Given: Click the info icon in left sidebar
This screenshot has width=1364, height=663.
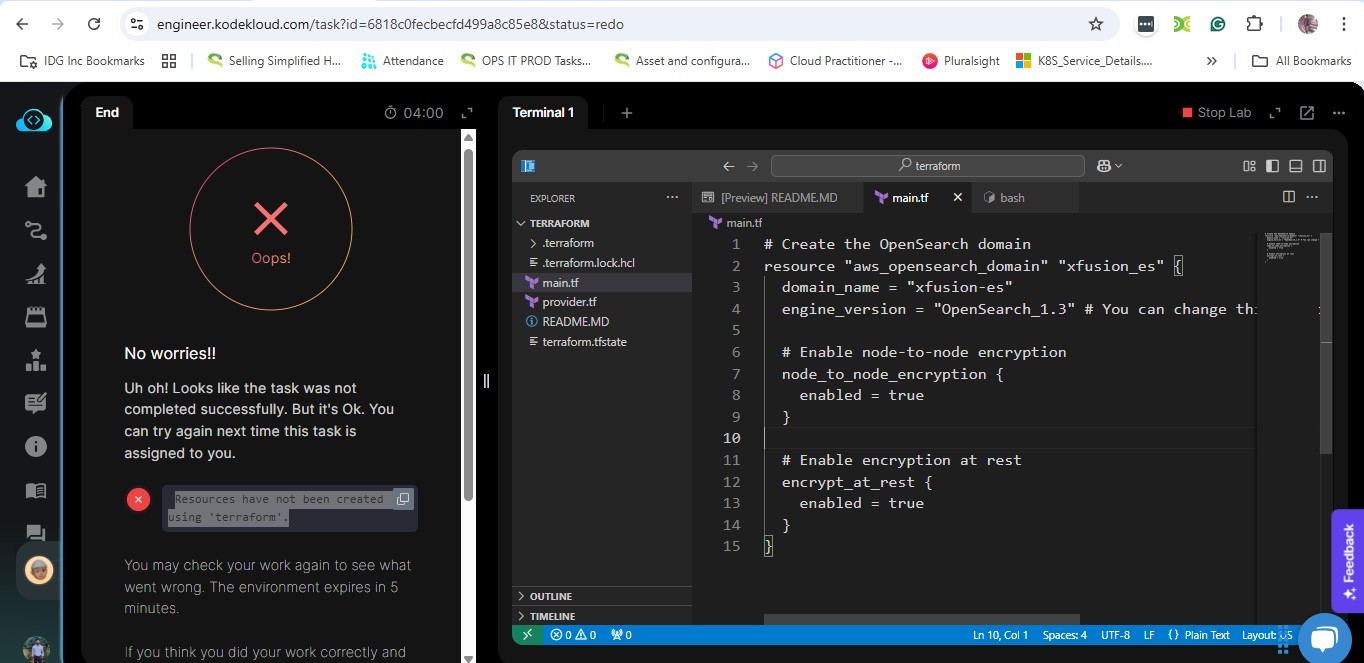Looking at the screenshot, I should click(35, 446).
